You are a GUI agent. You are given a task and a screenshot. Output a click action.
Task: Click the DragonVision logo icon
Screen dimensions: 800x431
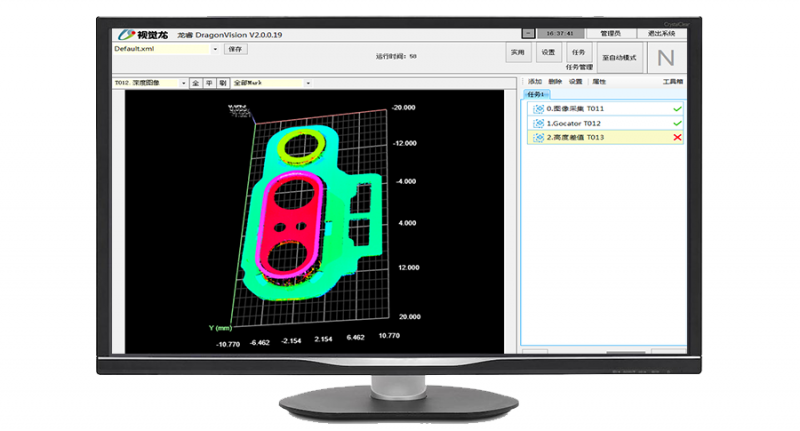pos(123,32)
